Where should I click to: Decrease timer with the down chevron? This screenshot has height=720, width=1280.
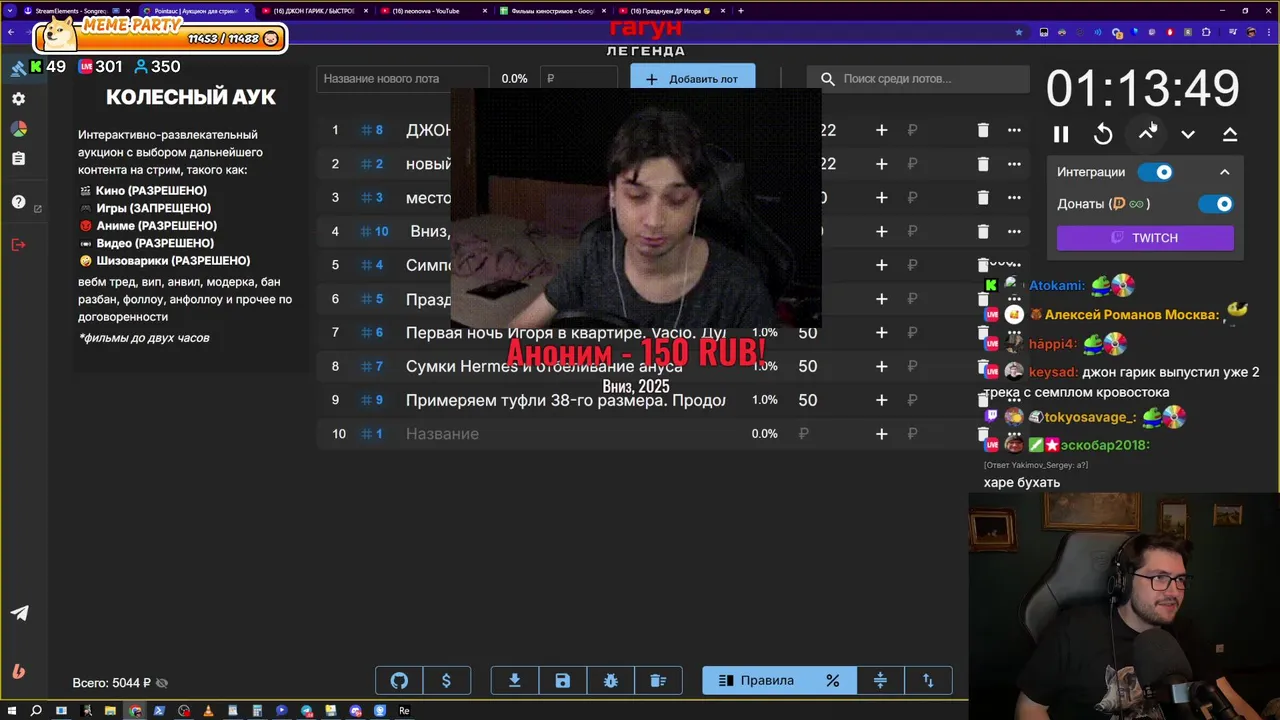click(1188, 134)
